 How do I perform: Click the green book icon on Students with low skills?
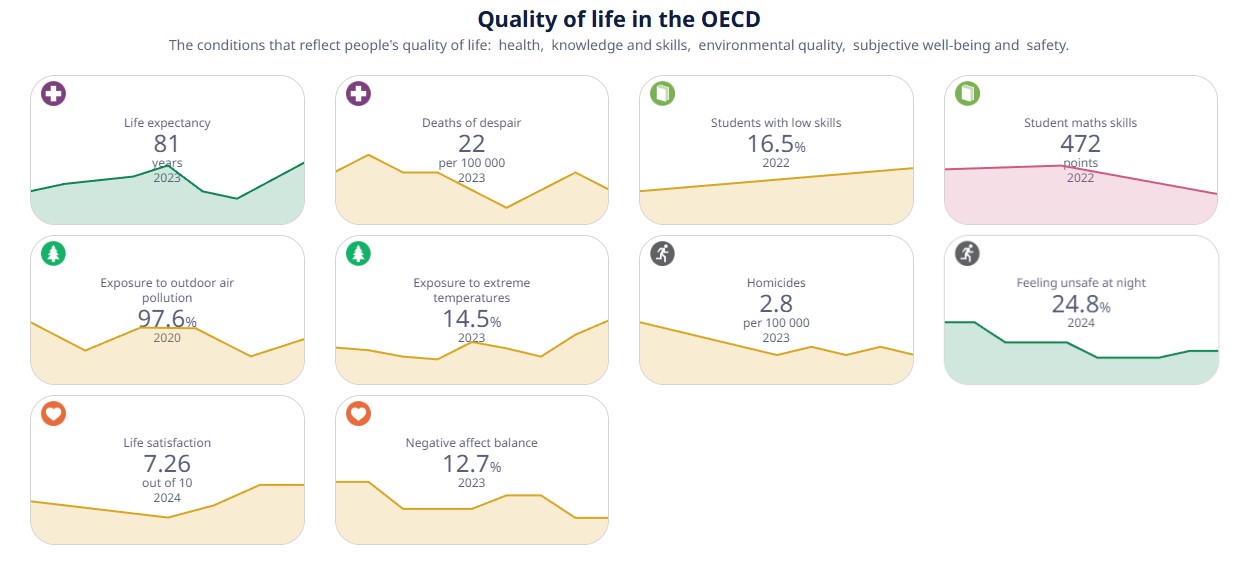[x=662, y=95]
